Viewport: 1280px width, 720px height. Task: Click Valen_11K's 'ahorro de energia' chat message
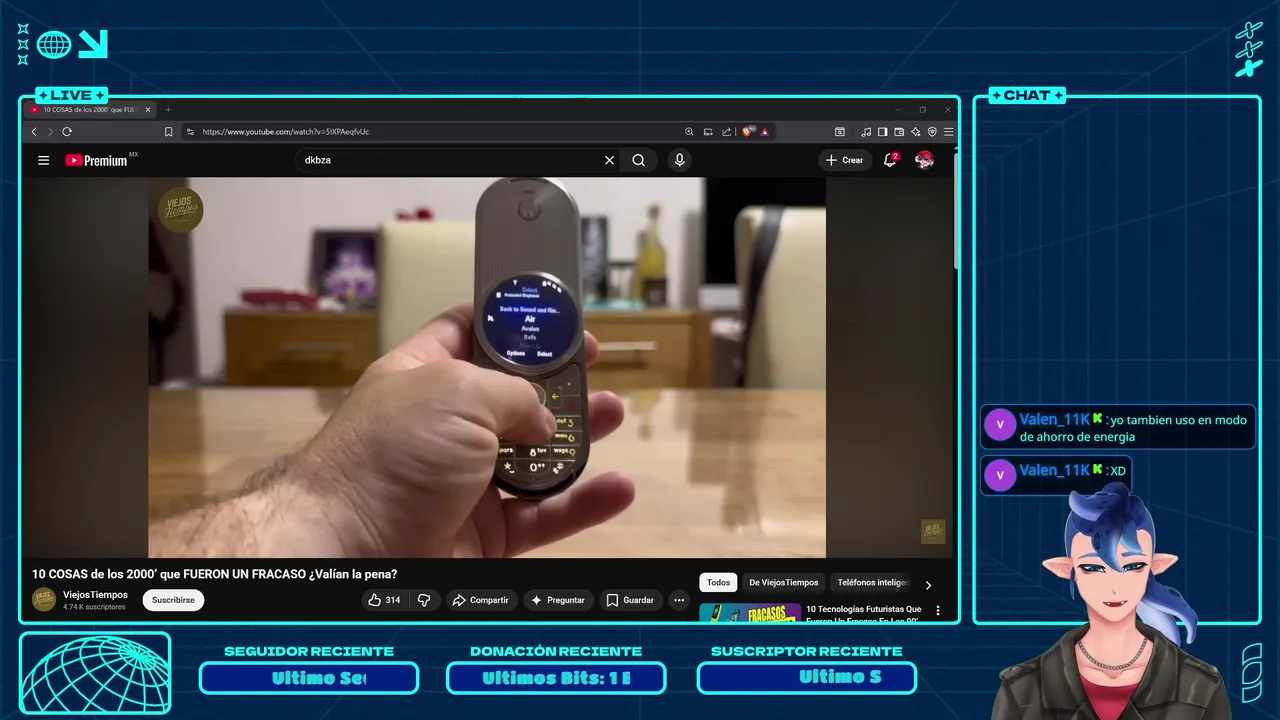[x=1118, y=428]
